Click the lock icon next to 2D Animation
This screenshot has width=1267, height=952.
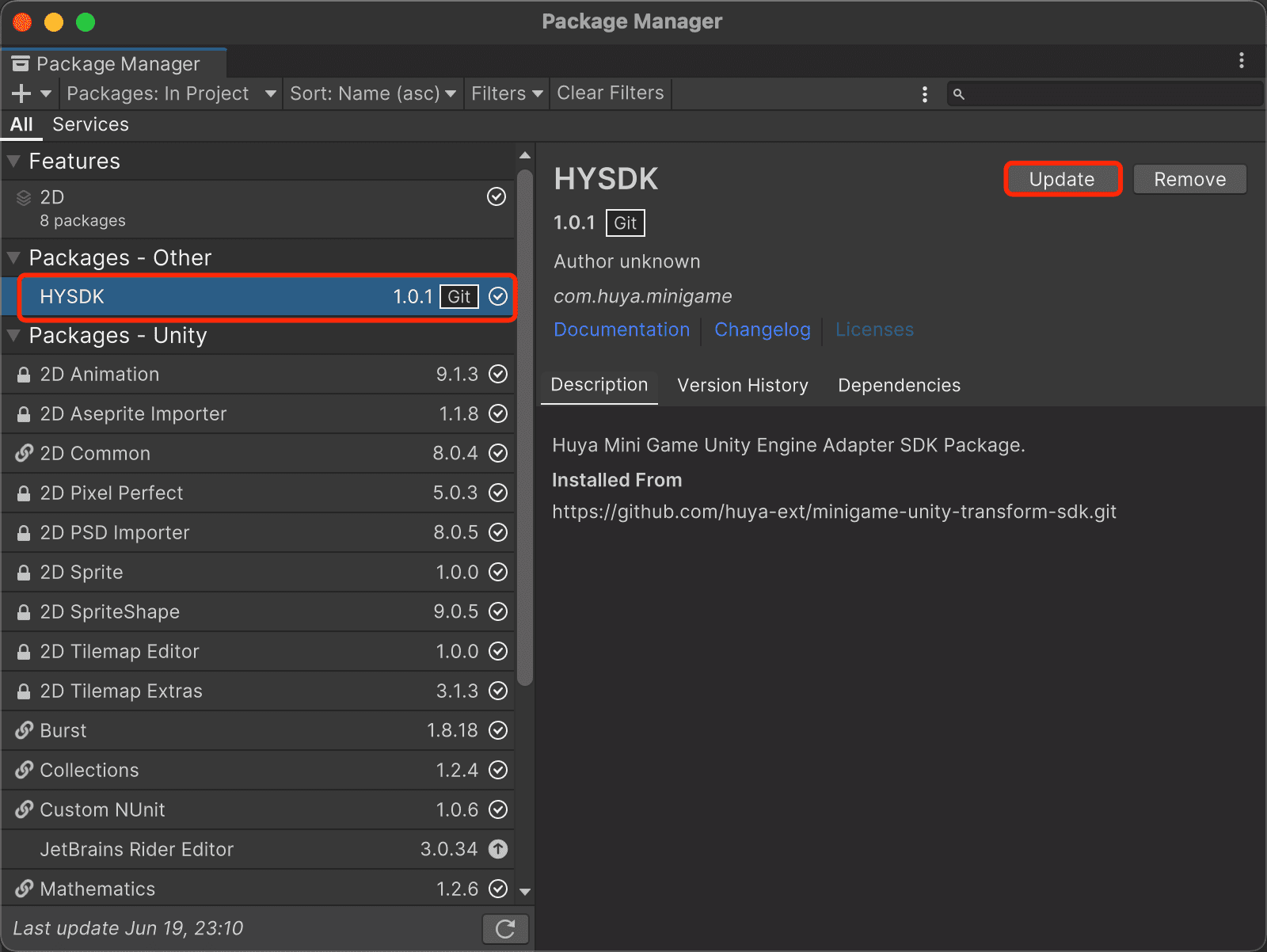(x=24, y=375)
